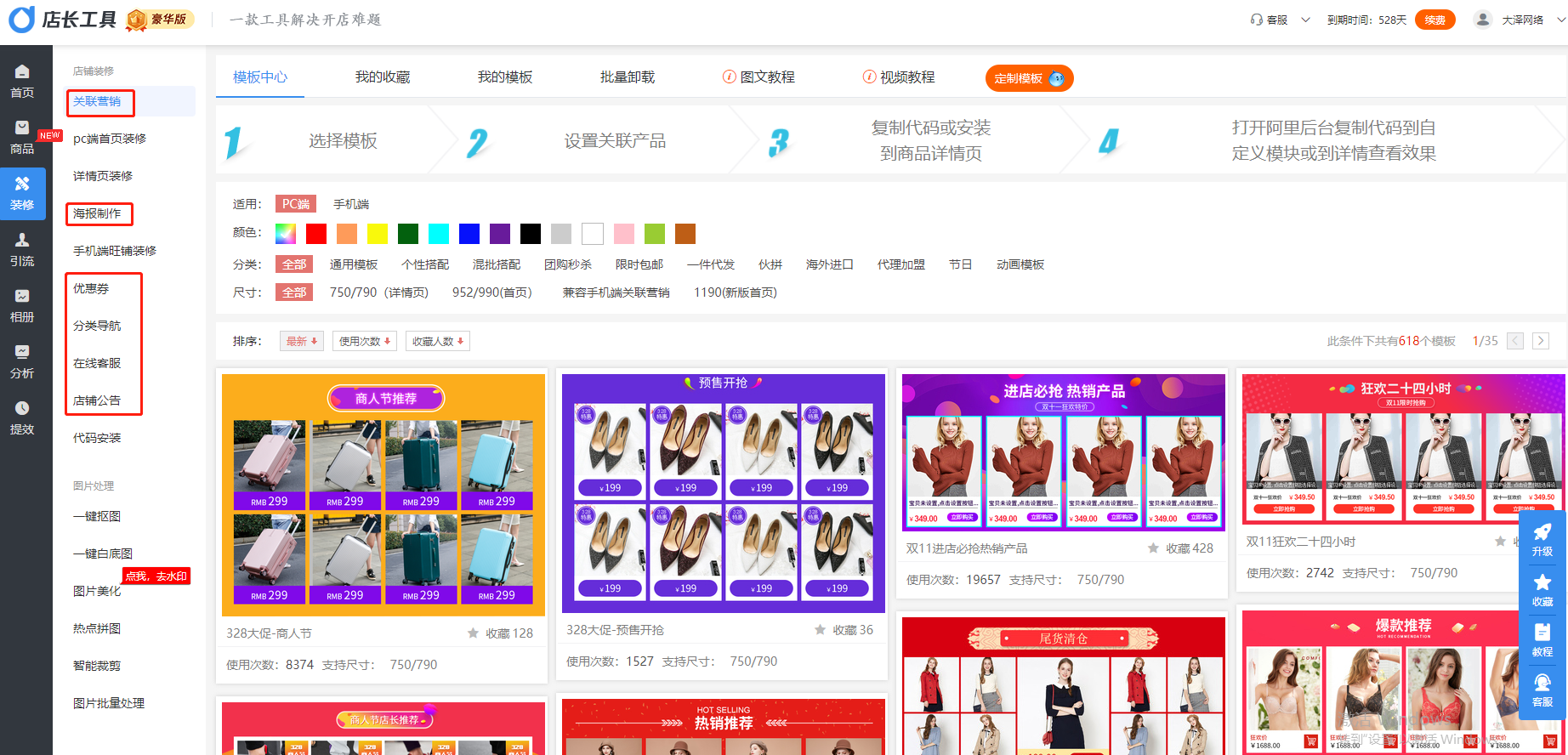Click the 续费 renew button
This screenshot has height=755, width=1568.
tap(1435, 20)
